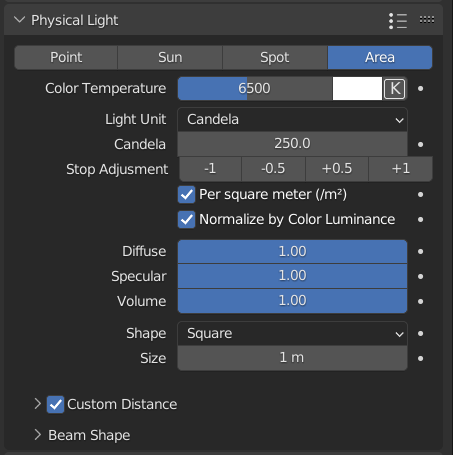Click the Specular 1.00 slider

click(x=292, y=276)
